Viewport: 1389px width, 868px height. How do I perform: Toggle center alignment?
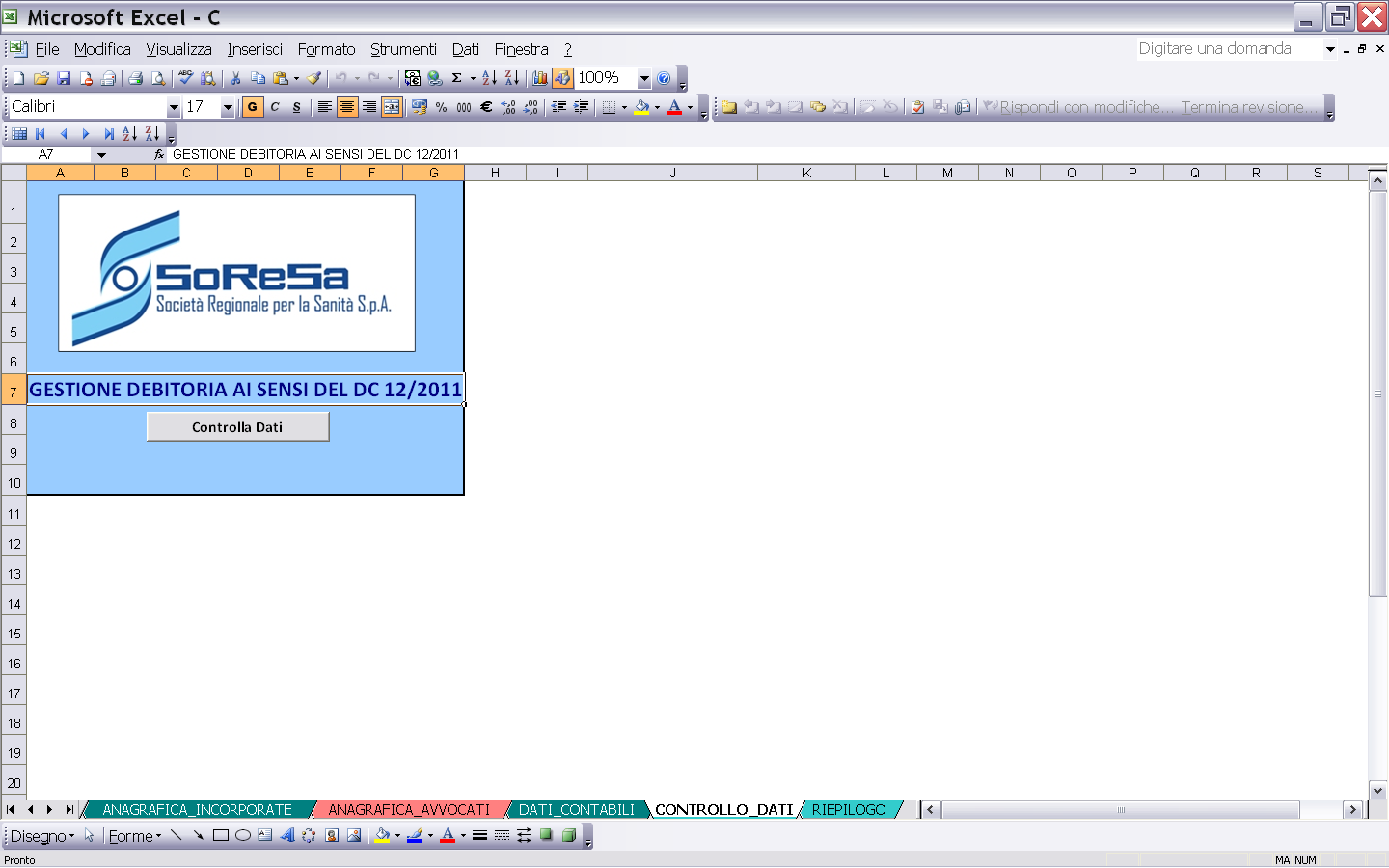tap(347, 107)
